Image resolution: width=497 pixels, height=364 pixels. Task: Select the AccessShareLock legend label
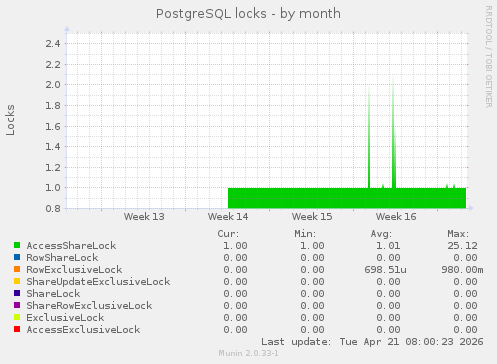click(71, 246)
